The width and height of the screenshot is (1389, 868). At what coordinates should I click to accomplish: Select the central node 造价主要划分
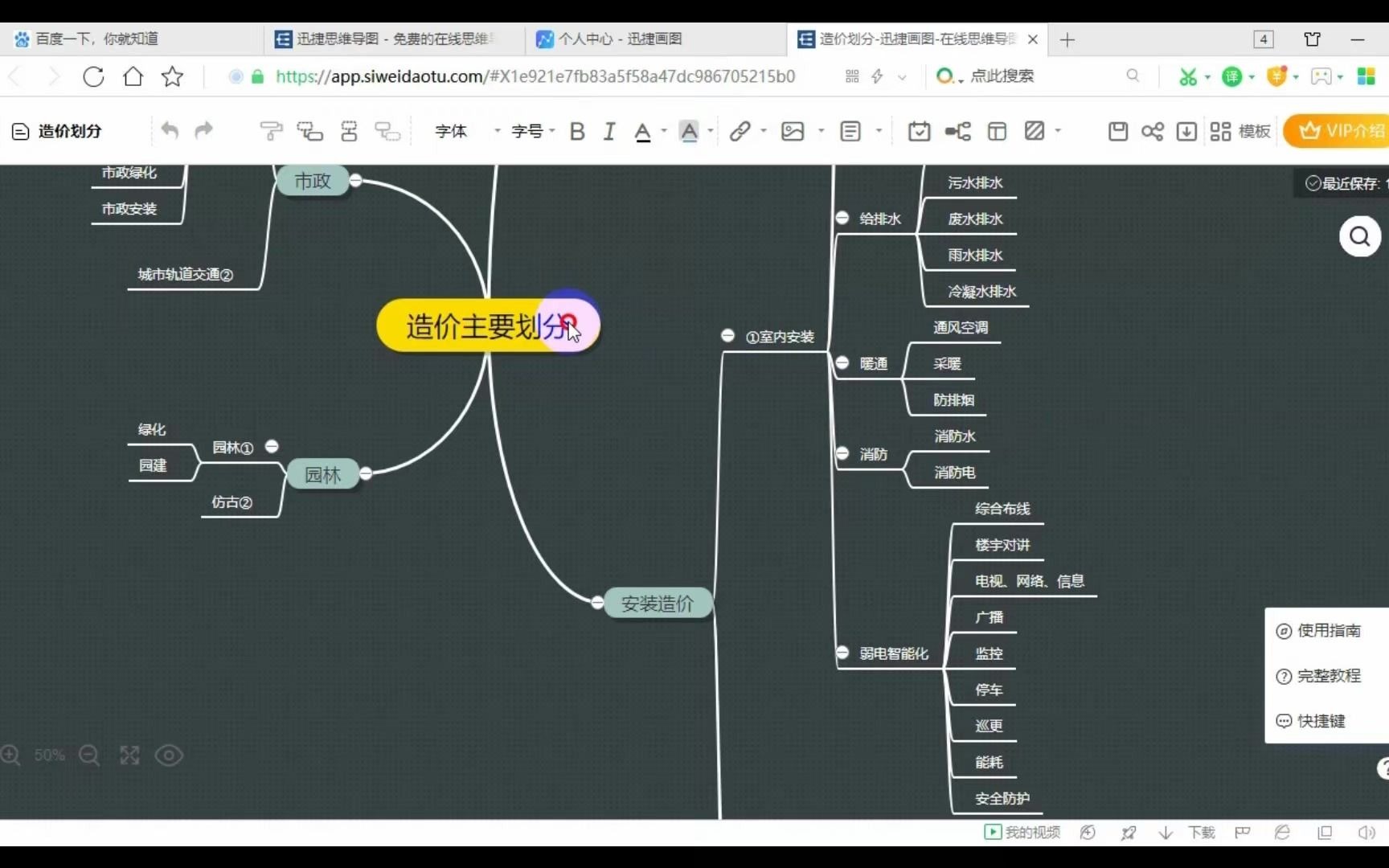click(x=488, y=325)
